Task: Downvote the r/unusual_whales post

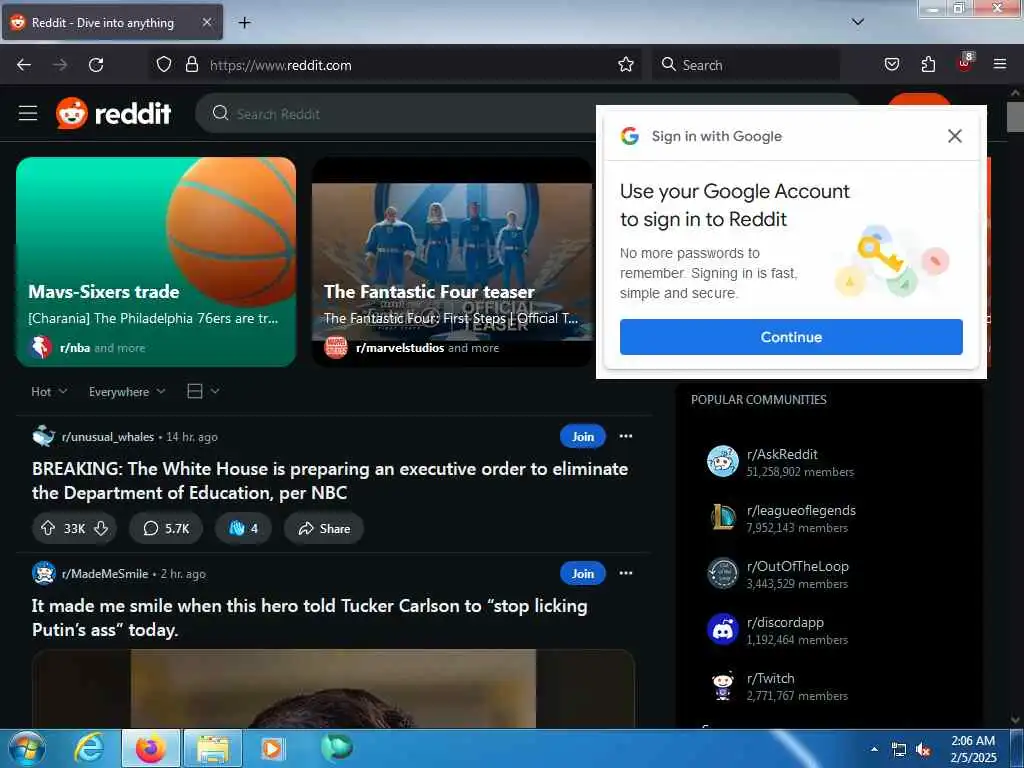Action: pyautogui.click(x=101, y=528)
